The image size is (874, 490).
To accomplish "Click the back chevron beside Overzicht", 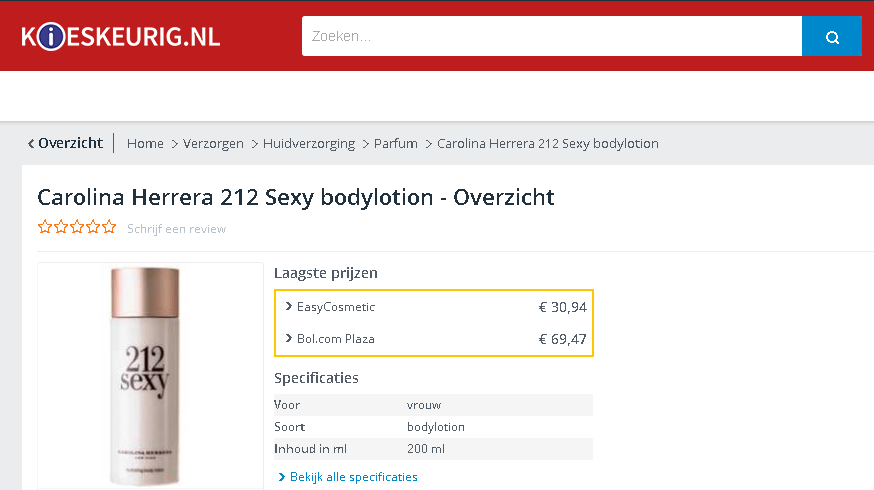I will tap(31, 144).
